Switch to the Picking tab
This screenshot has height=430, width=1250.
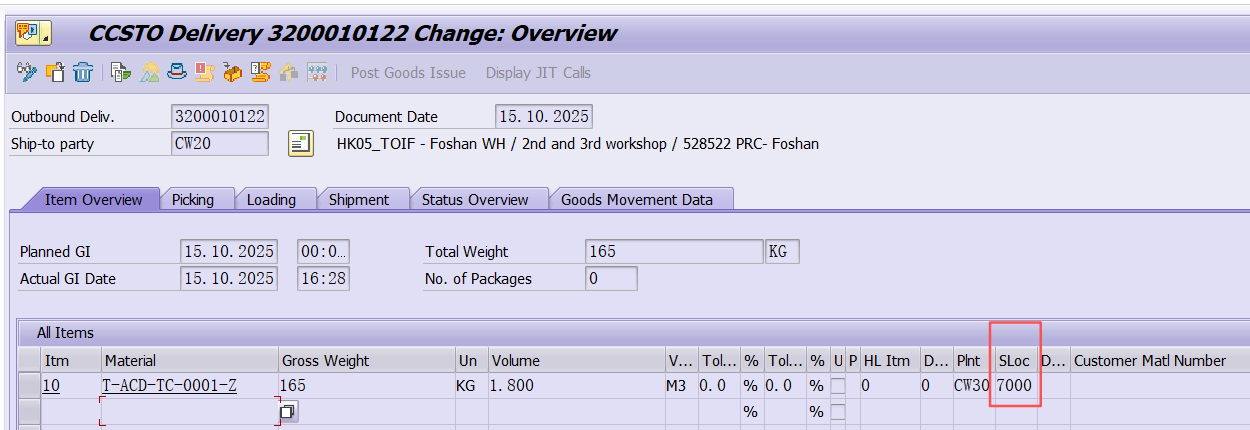click(x=193, y=200)
